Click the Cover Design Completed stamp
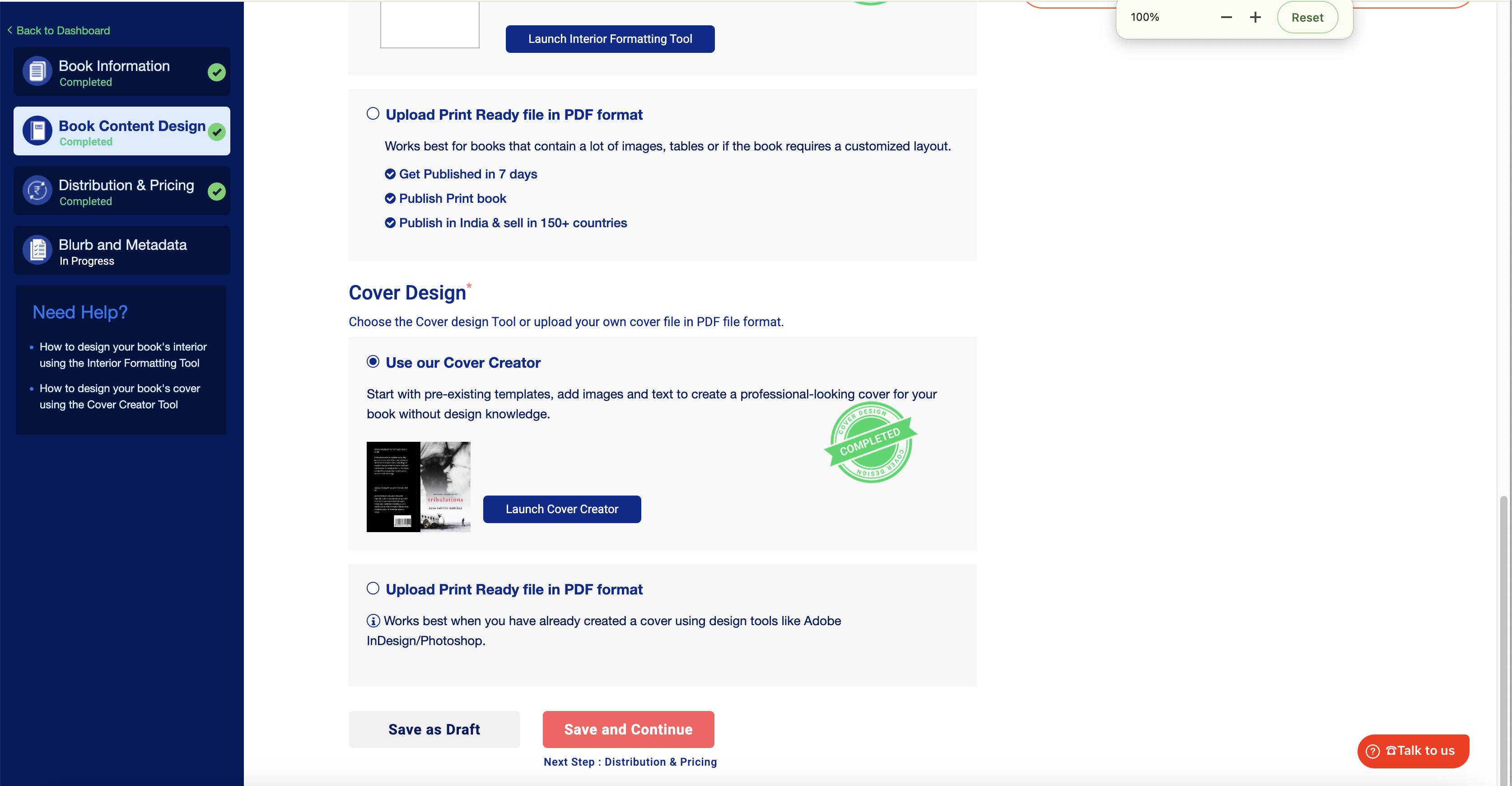This screenshot has height=786, width=1512. (870, 442)
